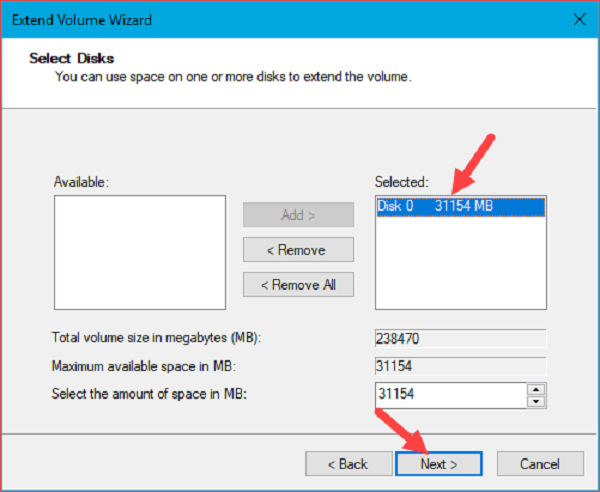
Task: Click empty area below Disk 0 entry
Action: click(460, 265)
